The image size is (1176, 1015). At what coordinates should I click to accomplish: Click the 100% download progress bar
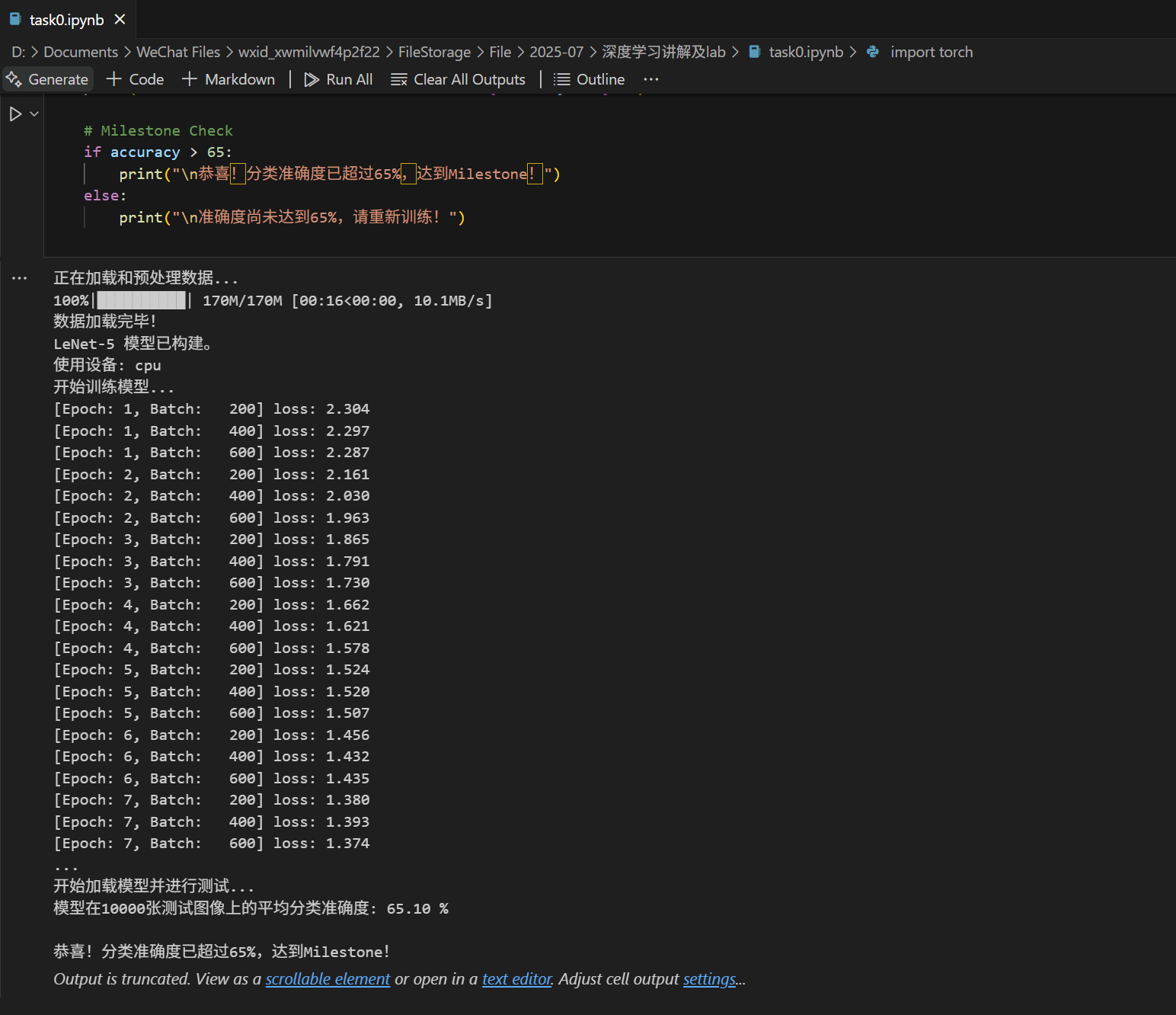141,299
